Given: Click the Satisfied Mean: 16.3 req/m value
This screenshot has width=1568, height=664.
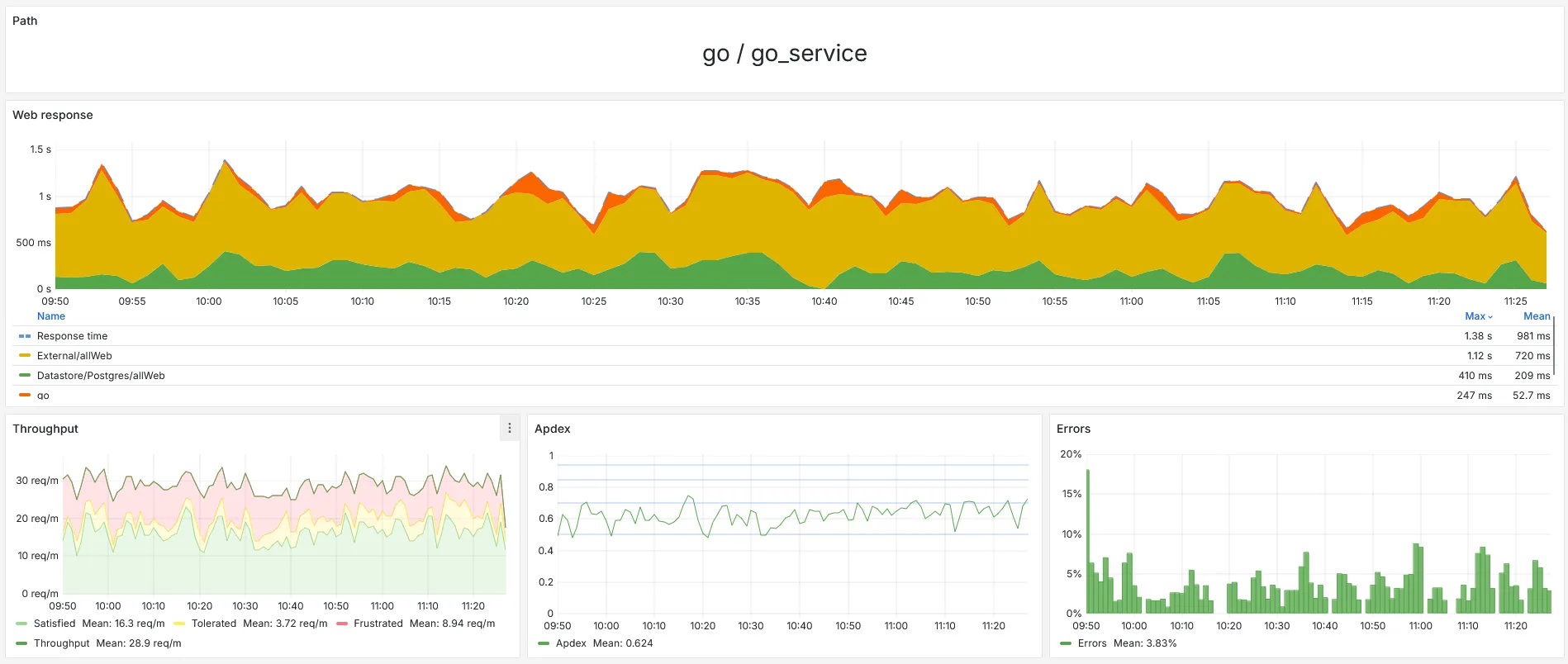Looking at the screenshot, I should pyautogui.click(x=123, y=624).
